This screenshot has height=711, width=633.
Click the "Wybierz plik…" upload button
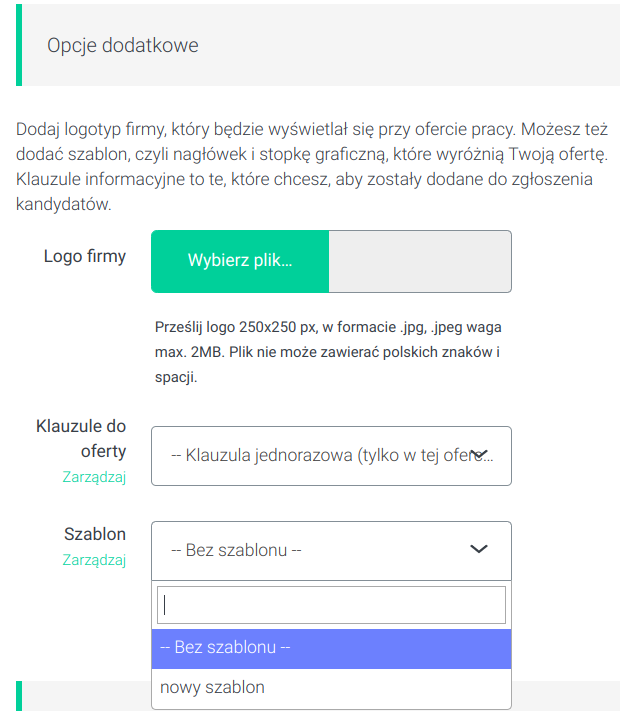pyautogui.click(x=240, y=261)
